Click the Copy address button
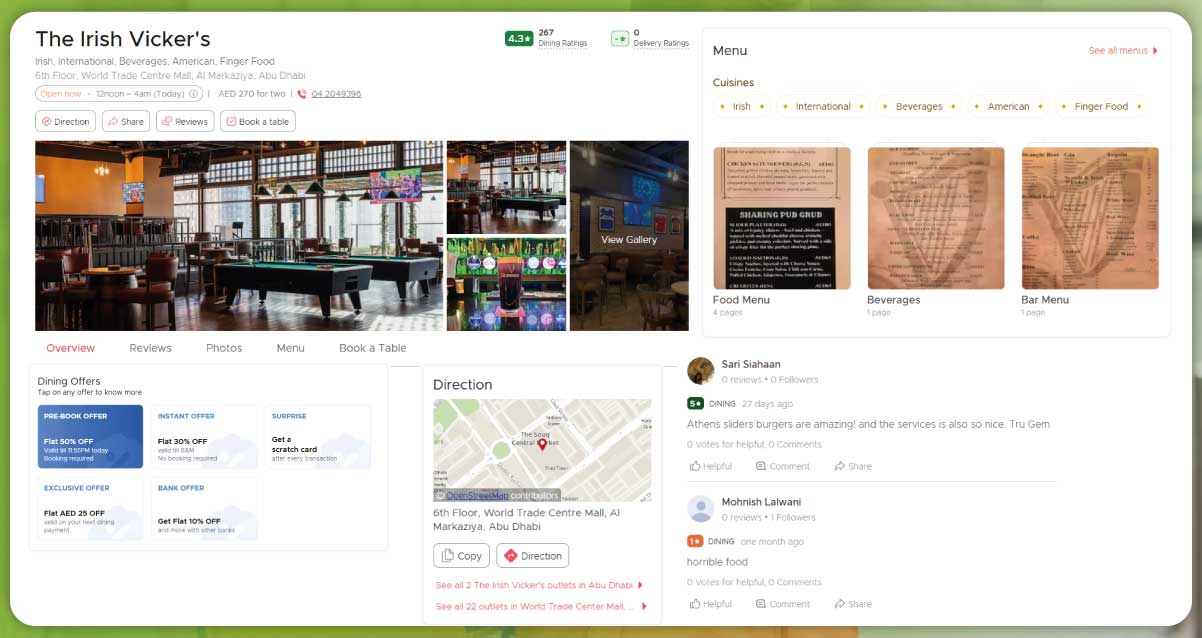 (x=461, y=556)
